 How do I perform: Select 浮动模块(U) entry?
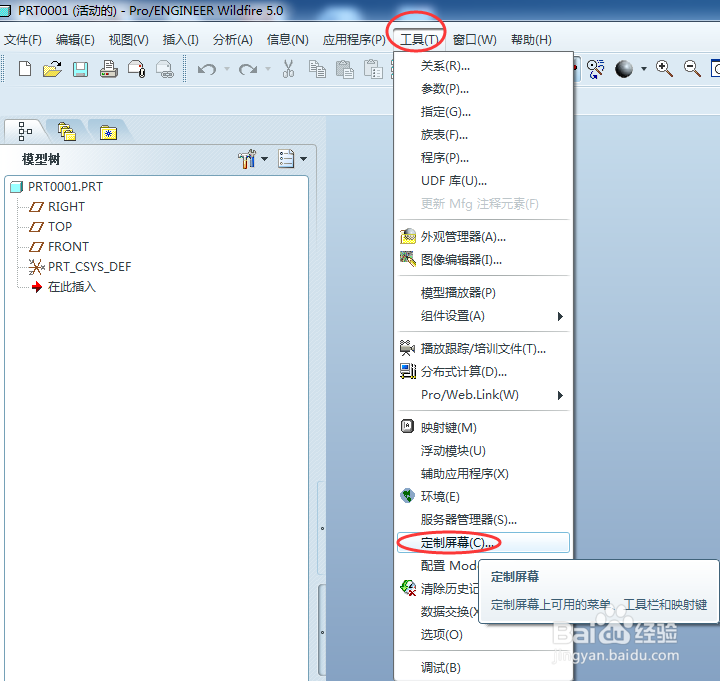484,451
